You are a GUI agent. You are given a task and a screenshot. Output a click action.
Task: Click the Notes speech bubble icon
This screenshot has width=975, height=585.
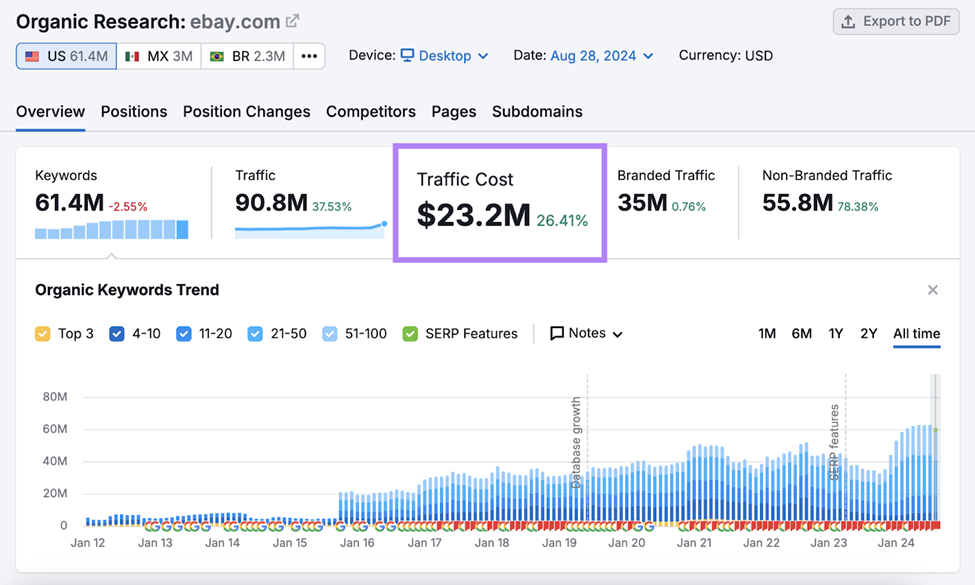pyautogui.click(x=557, y=334)
